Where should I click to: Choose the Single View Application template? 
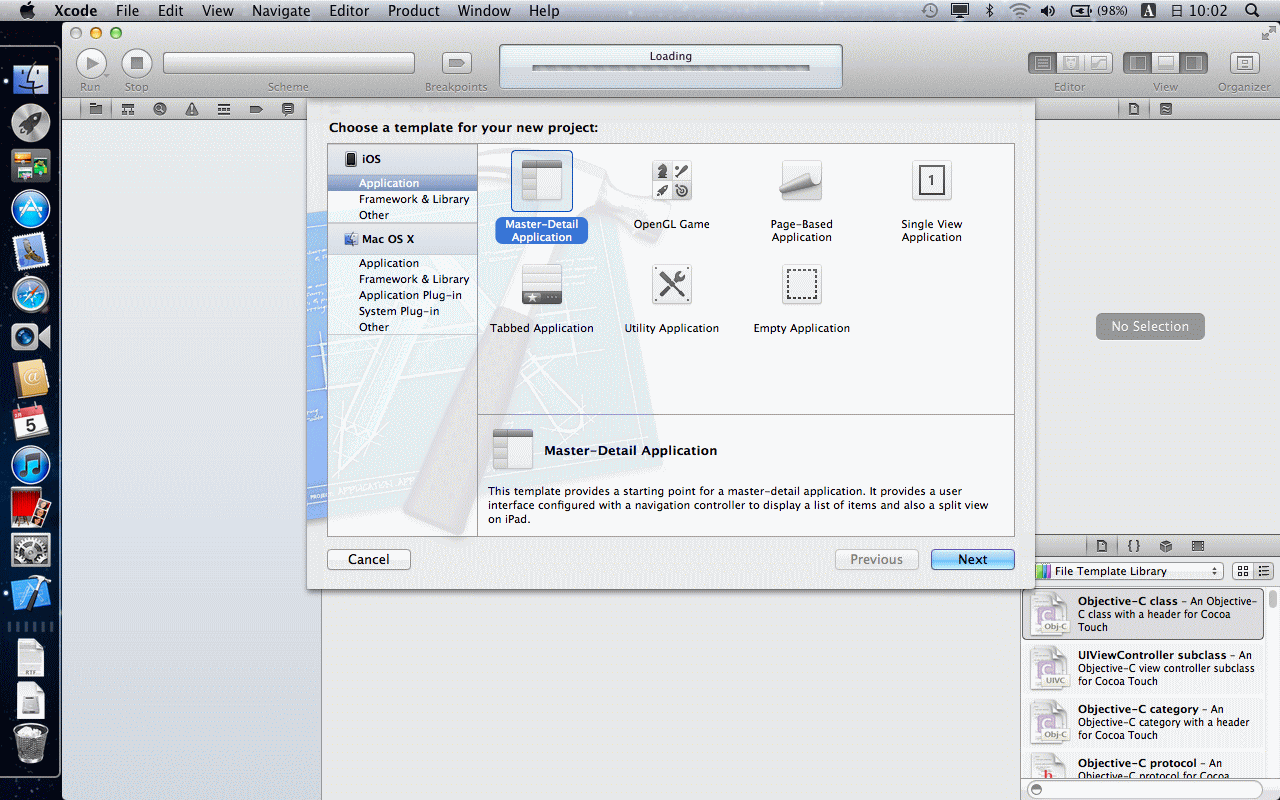coord(931,181)
